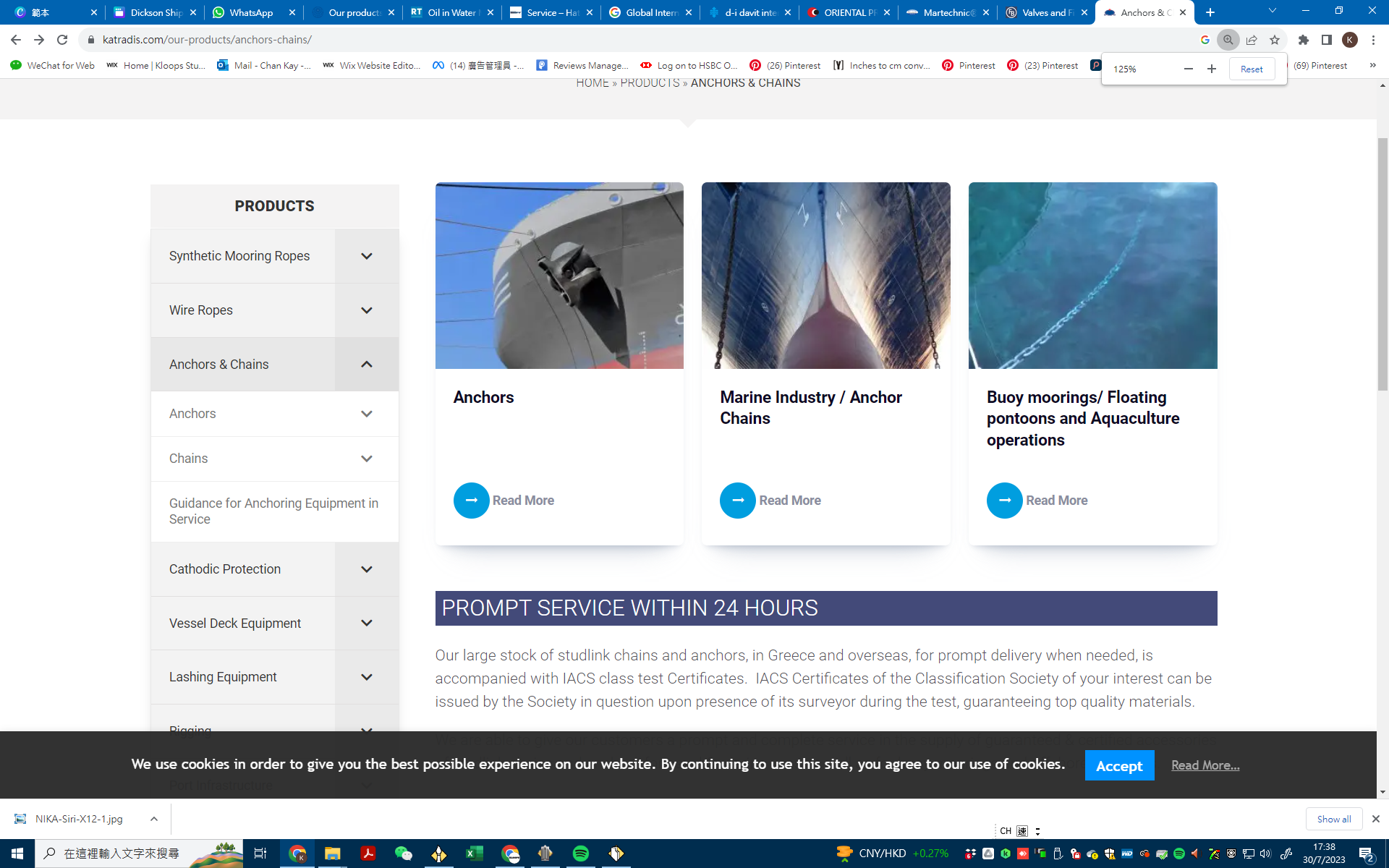Collapse the Anchors & Chains menu section
This screenshot has width=1389, height=868.
click(x=366, y=365)
